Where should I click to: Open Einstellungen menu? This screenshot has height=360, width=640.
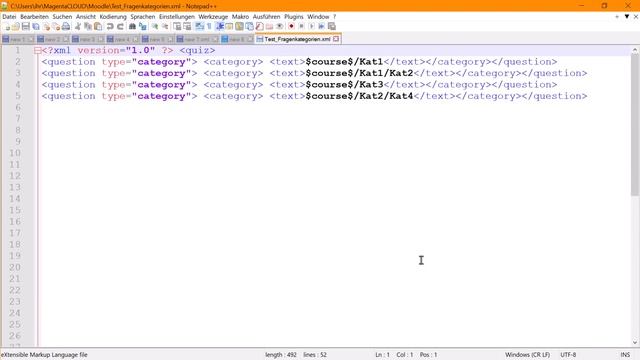177,17
